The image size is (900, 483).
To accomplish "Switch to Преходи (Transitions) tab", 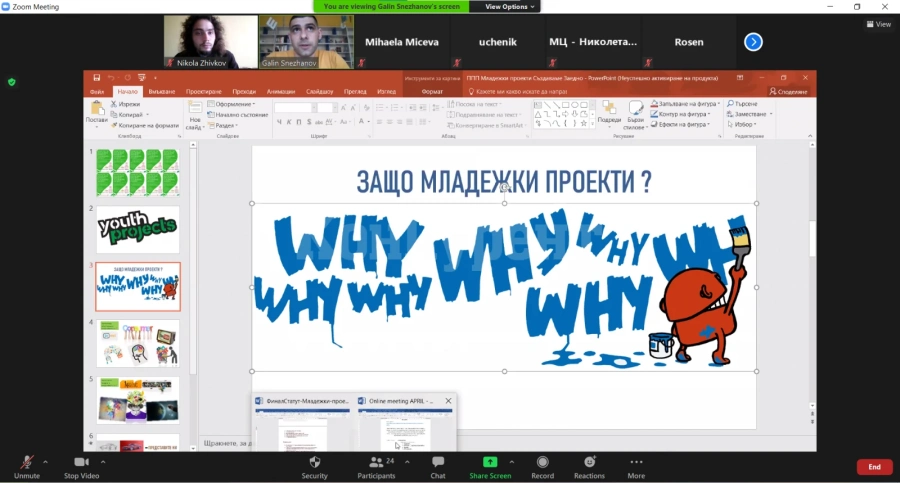I will tap(244, 92).
